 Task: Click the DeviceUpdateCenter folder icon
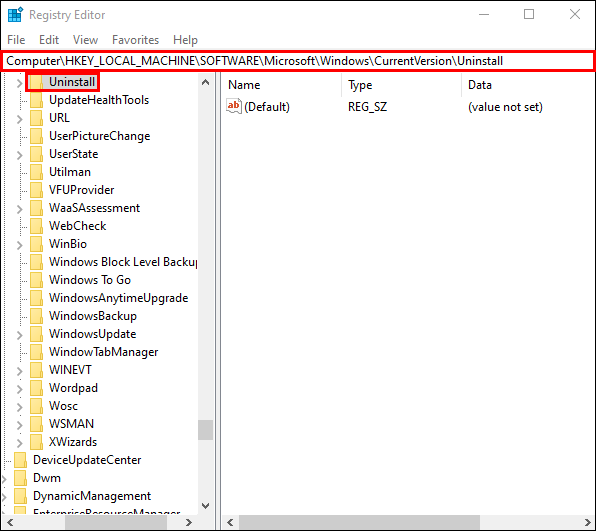point(21,460)
